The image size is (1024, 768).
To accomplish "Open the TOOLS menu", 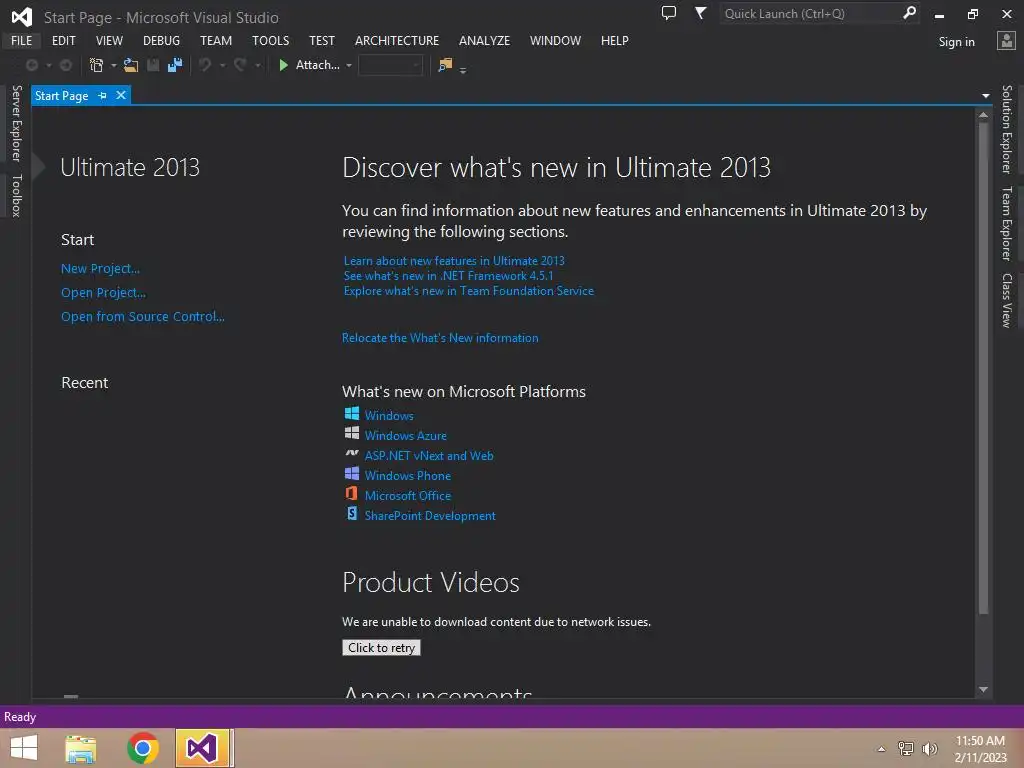I will coord(270,40).
